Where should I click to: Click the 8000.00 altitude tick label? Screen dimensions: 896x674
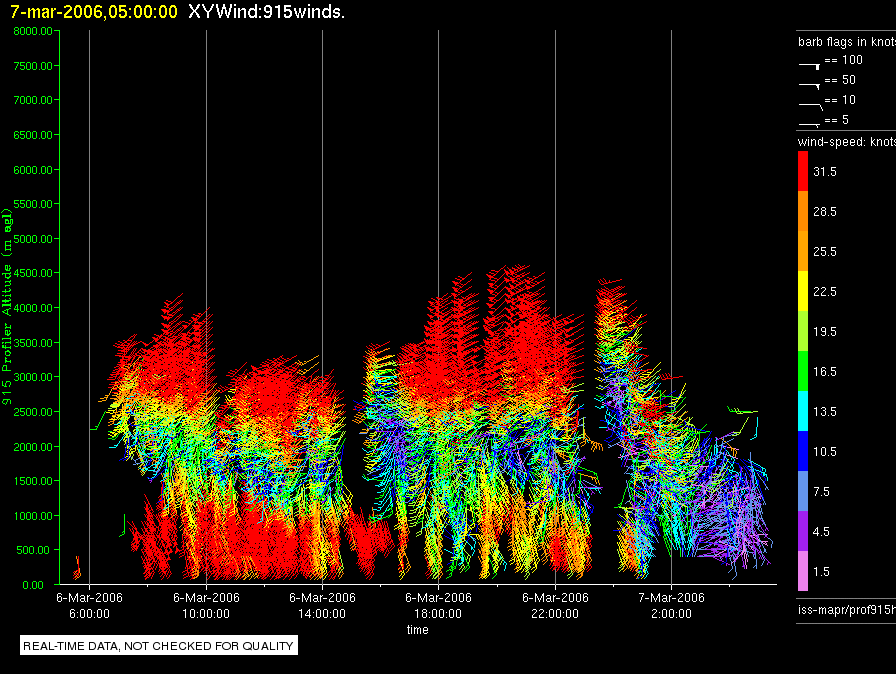point(33,31)
